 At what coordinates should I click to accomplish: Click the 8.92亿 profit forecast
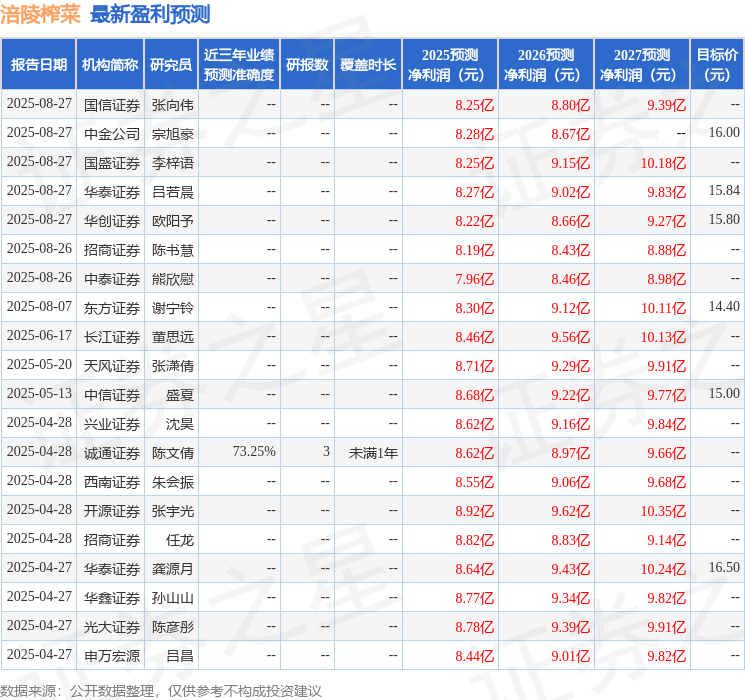pos(474,511)
